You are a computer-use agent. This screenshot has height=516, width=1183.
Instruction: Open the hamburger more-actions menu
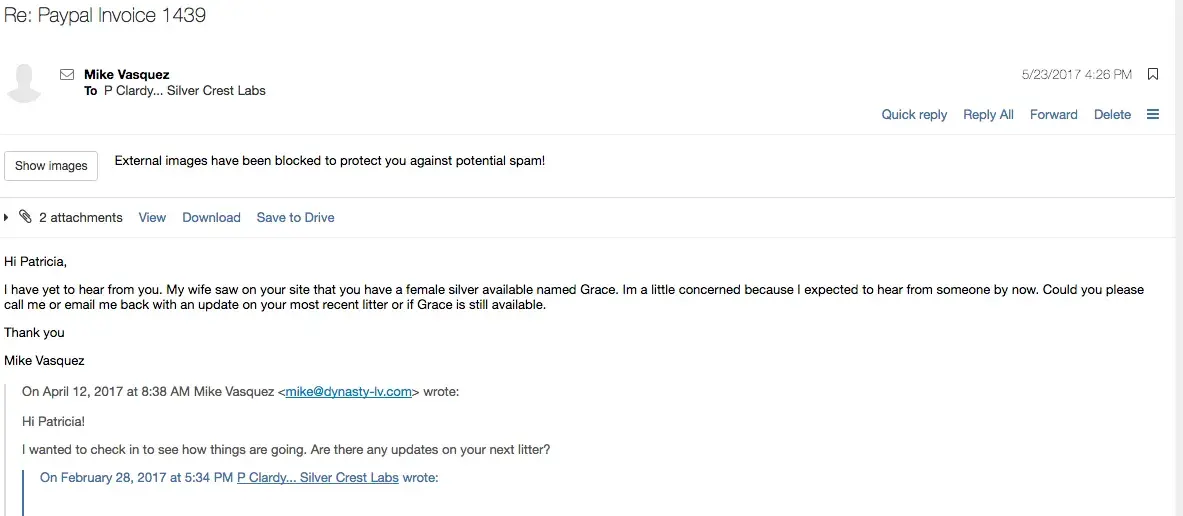point(1153,114)
